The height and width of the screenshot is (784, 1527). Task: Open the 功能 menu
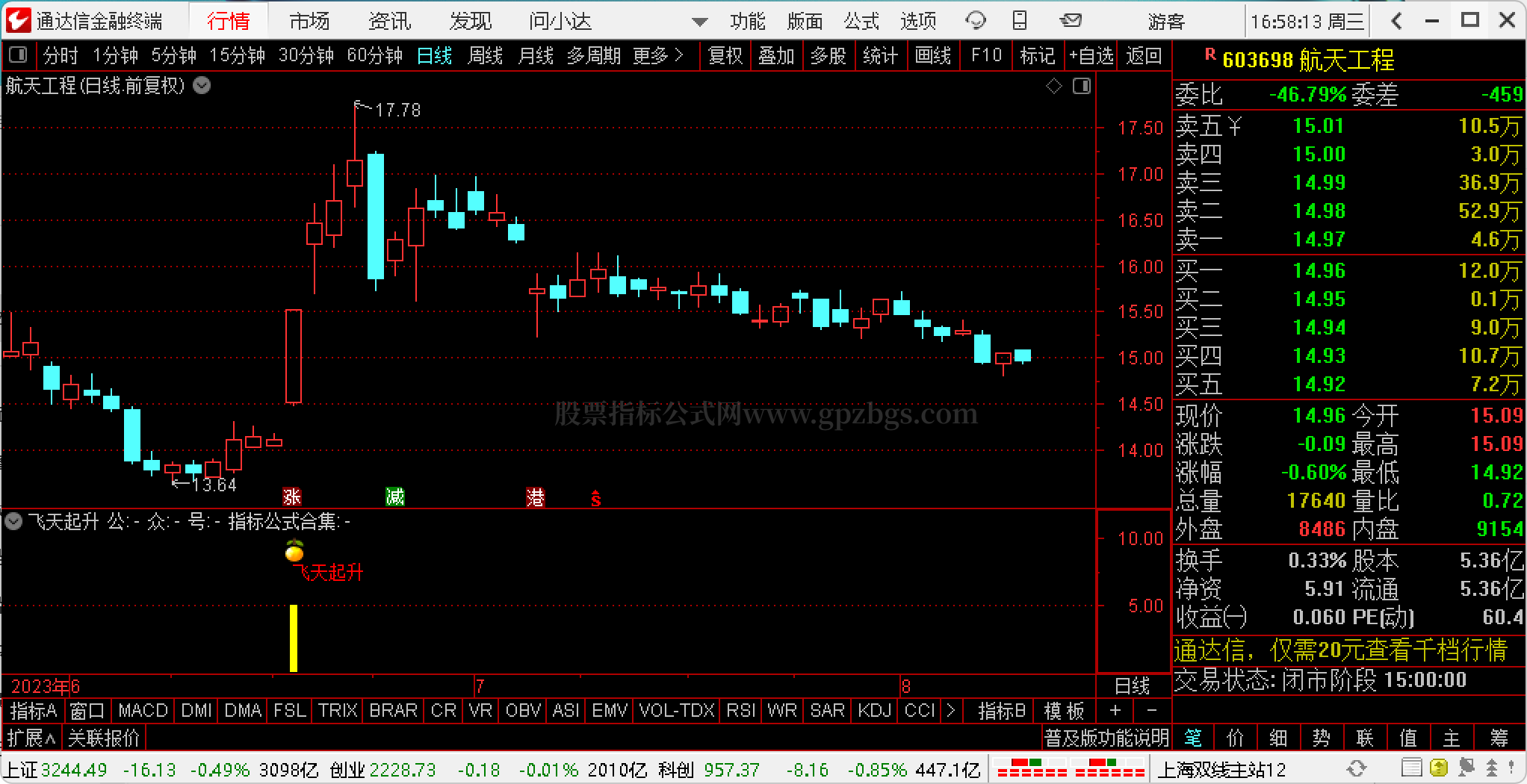748,21
